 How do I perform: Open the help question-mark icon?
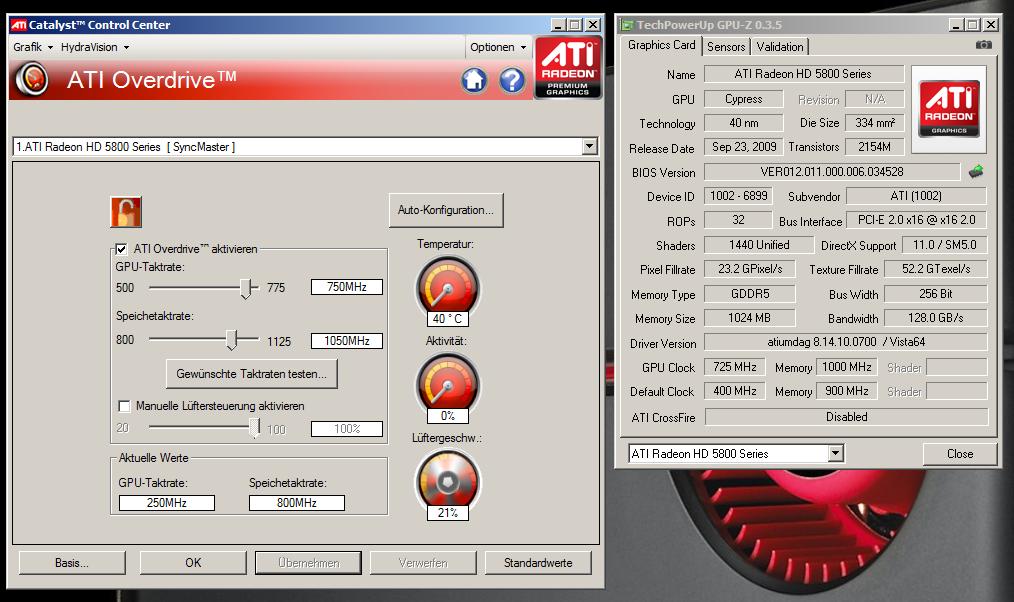point(512,80)
